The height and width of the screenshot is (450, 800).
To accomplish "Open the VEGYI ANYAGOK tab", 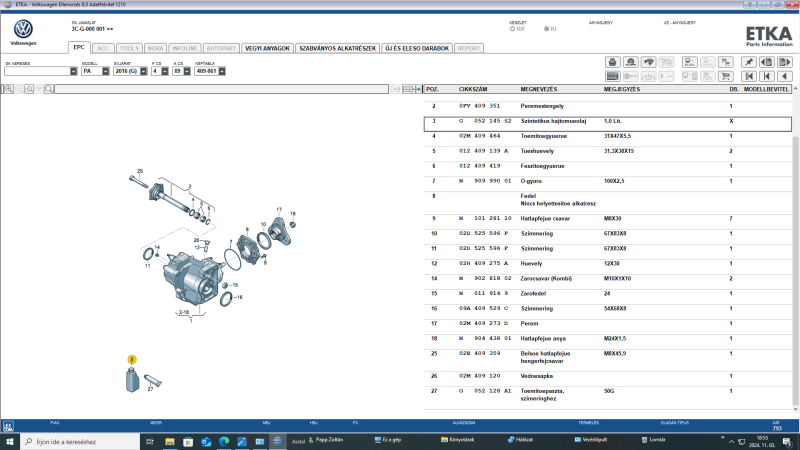I will tap(267, 48).
